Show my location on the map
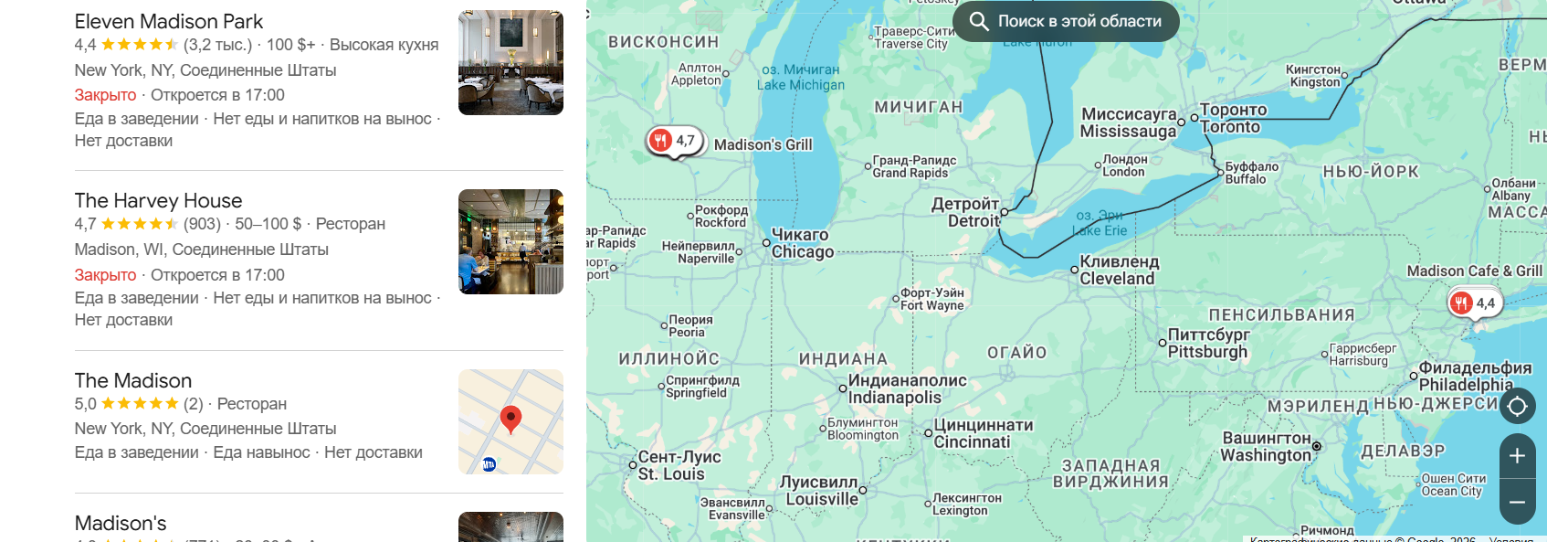 pos(1517,406)
